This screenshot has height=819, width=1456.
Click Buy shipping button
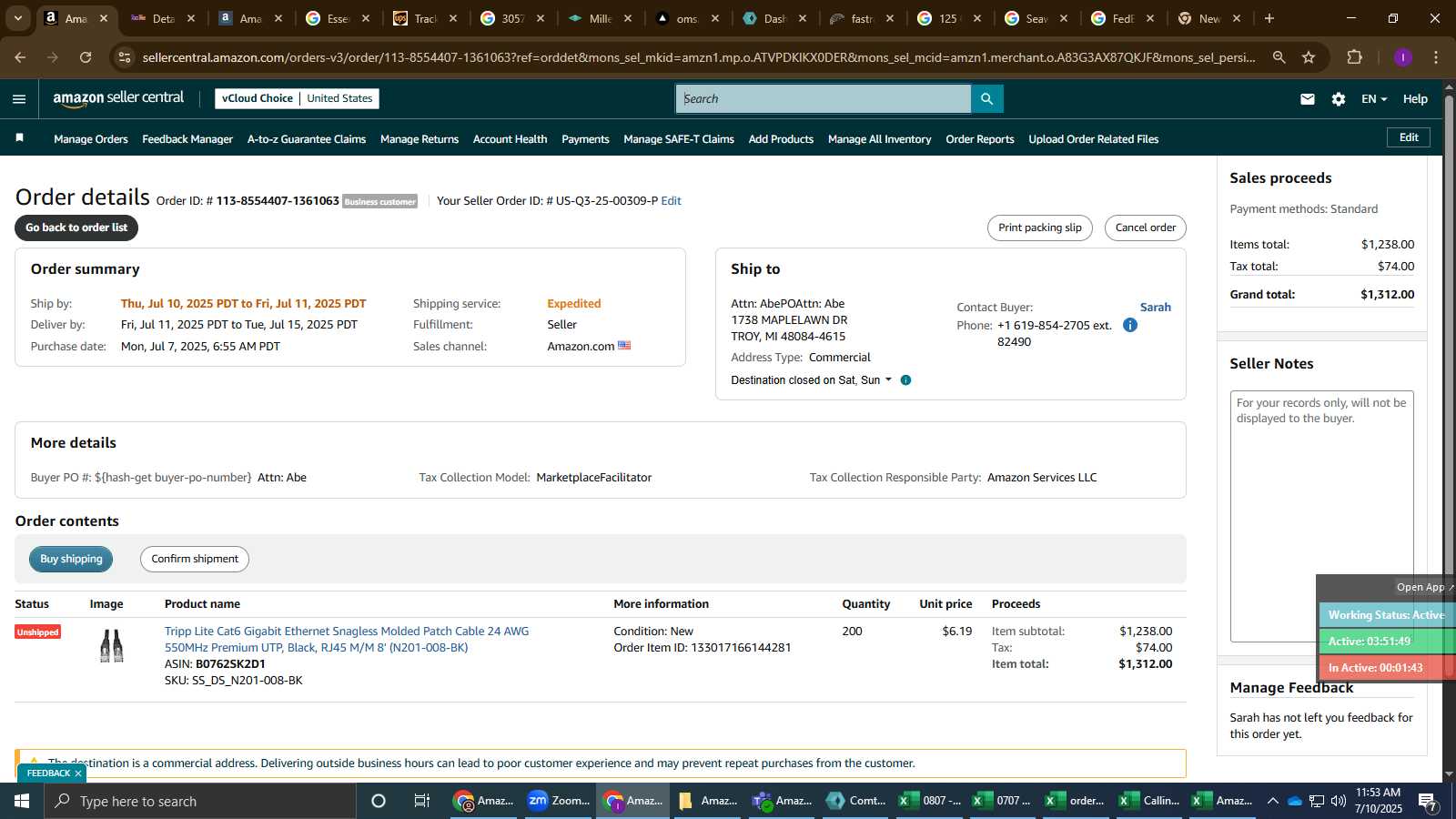[71, 559]
